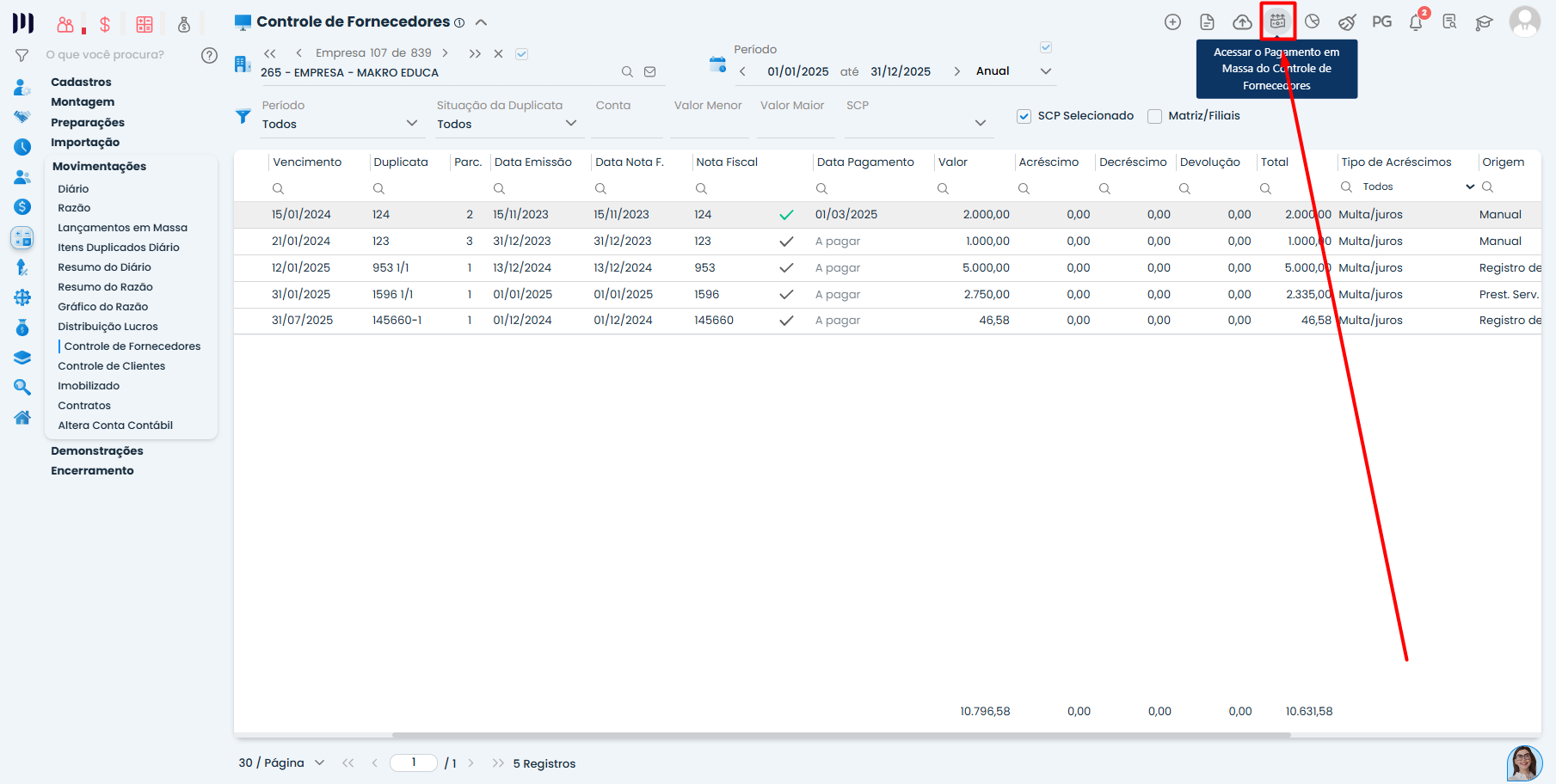Click the cloud upload icon

(x=1242, y=22)
